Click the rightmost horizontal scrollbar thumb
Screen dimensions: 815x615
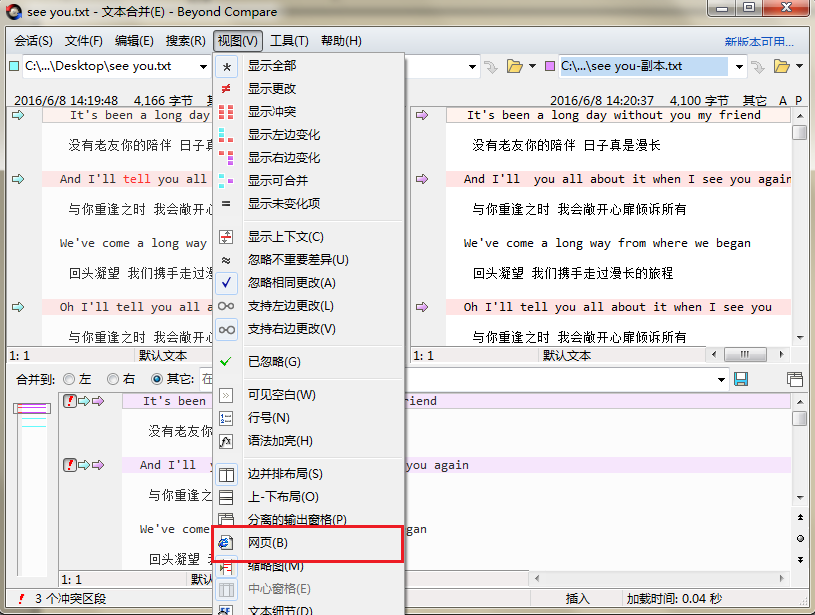(742, 354)
